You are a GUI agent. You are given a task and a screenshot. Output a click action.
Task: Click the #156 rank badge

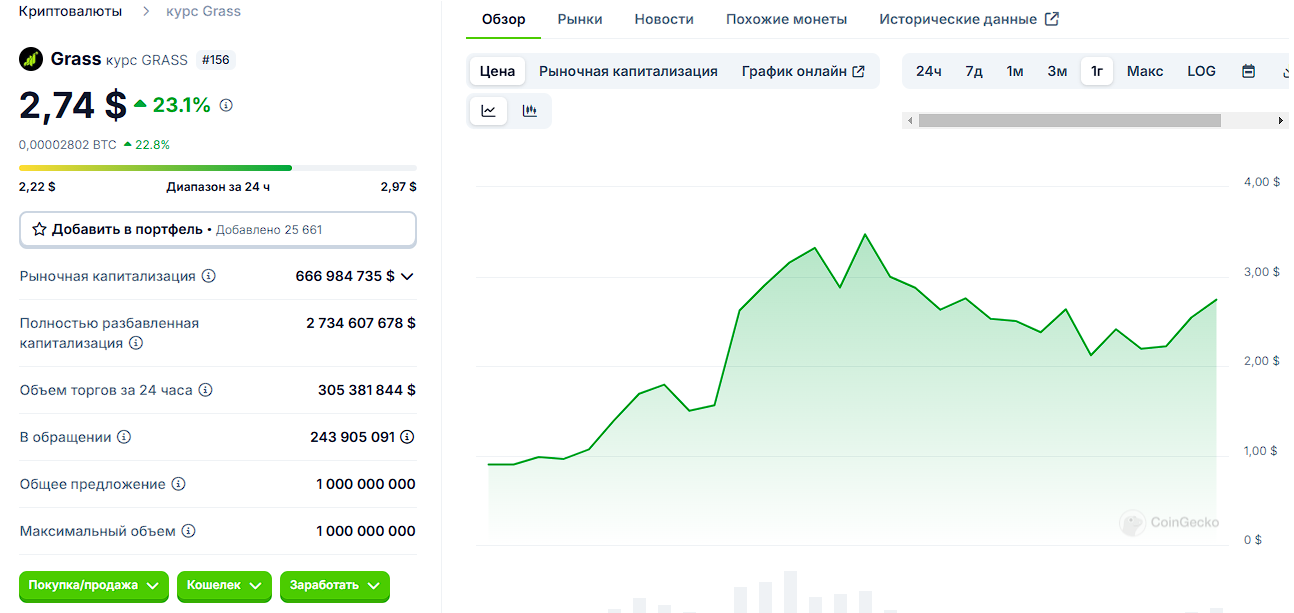(215, 59)
